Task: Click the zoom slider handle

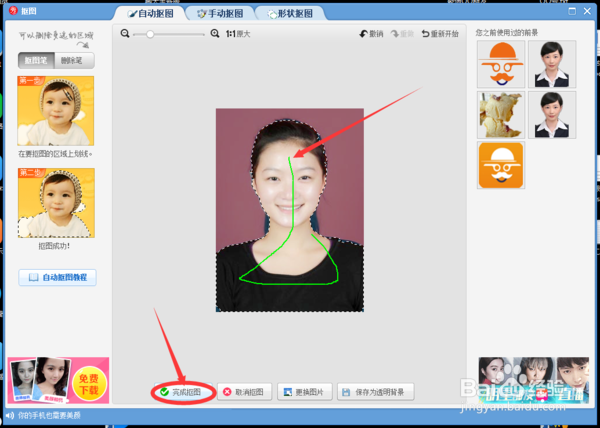Action: pos(150,34)
